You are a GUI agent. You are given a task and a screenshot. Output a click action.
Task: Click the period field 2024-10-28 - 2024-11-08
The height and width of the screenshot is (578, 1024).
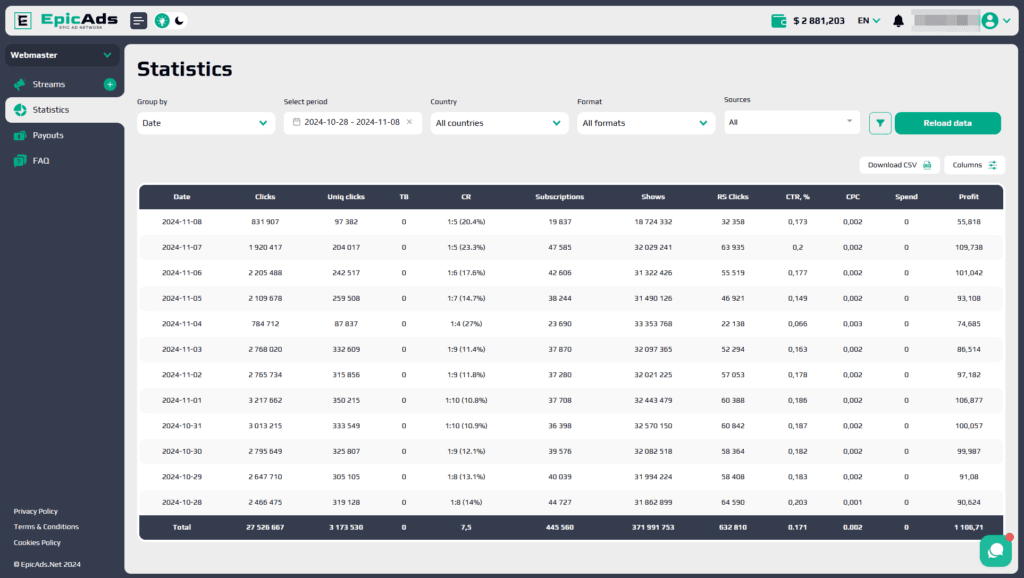point(352,122)
